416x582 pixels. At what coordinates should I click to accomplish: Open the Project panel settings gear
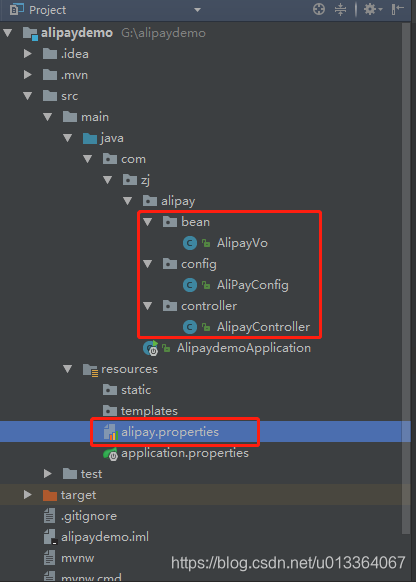click(372, 9)
